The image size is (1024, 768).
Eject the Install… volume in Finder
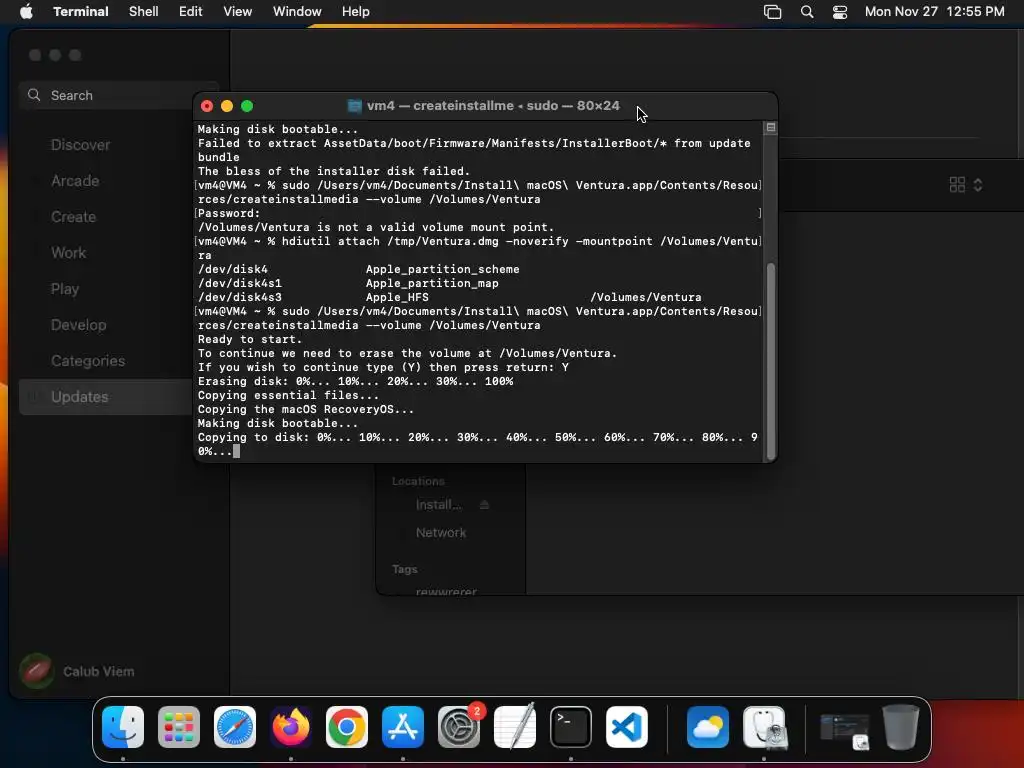point(484,505)
